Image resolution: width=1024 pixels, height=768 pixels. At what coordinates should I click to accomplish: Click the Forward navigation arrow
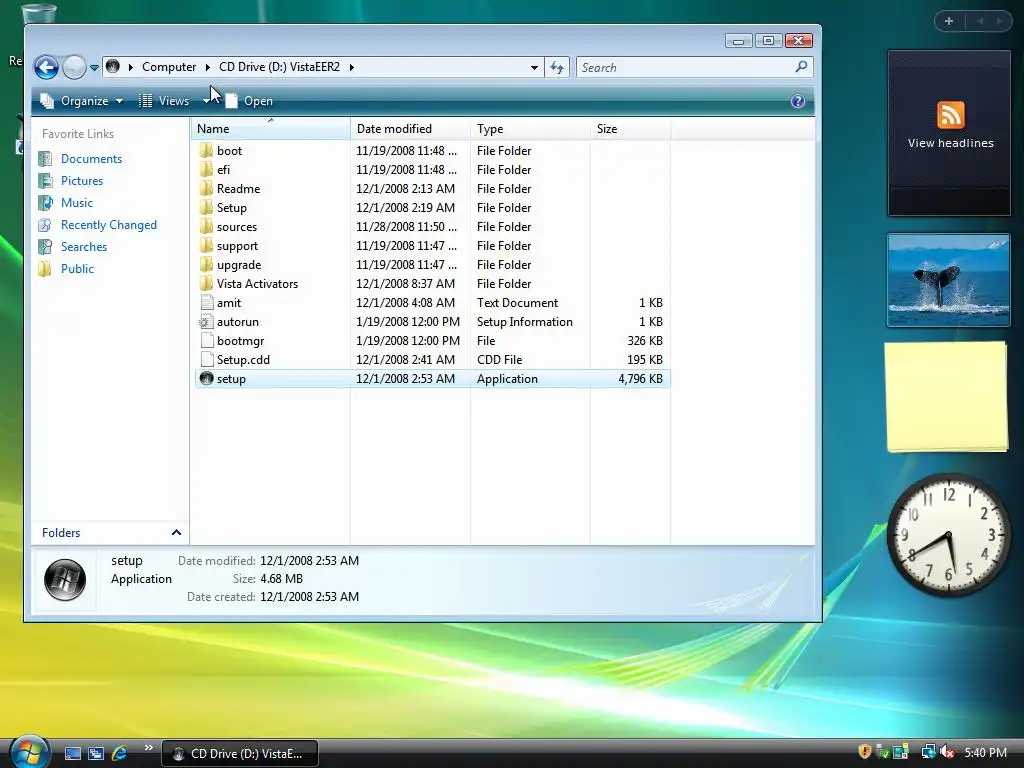pyautogui.click(x=74, y=67)
